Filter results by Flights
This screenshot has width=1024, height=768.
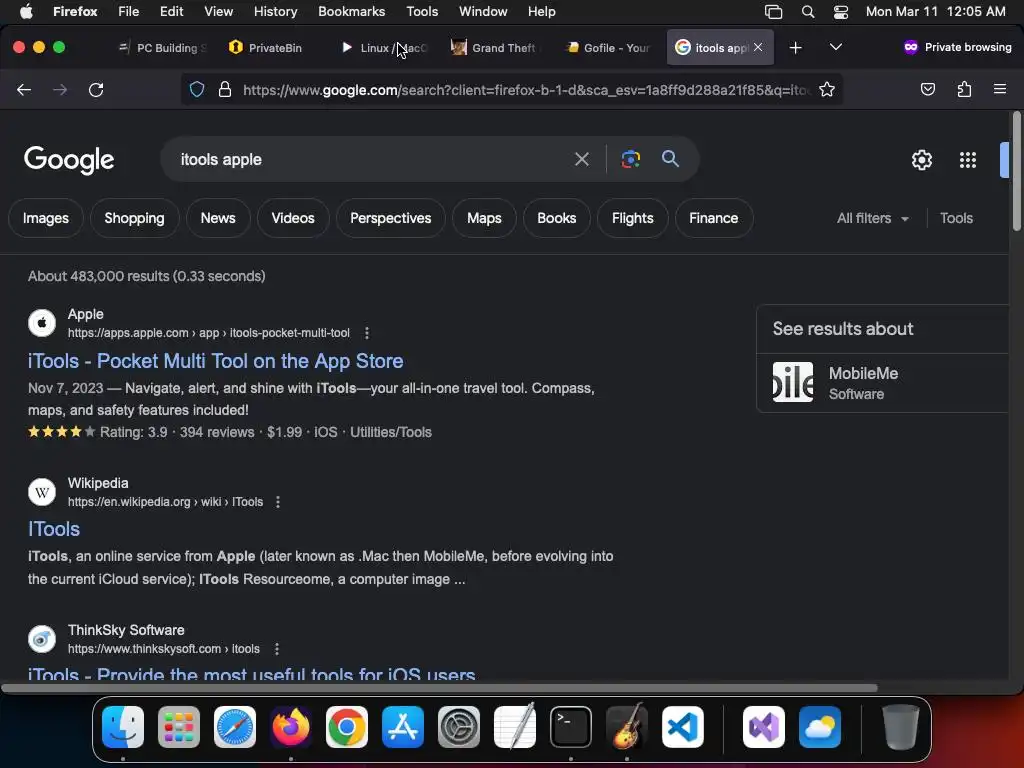(x=633, y=219)
